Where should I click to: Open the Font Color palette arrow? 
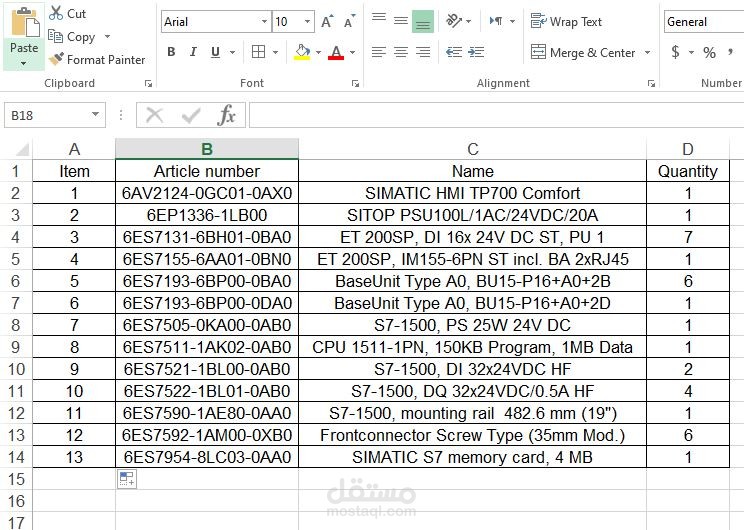353,52
